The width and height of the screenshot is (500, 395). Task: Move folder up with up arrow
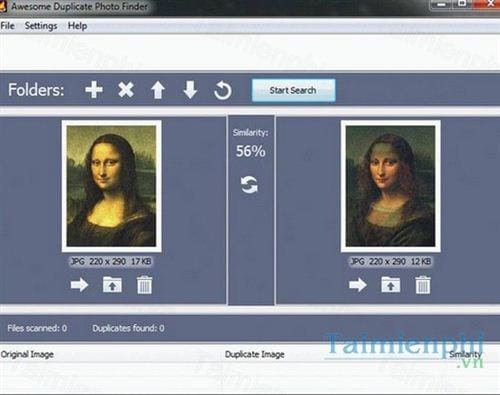point(158,90)
